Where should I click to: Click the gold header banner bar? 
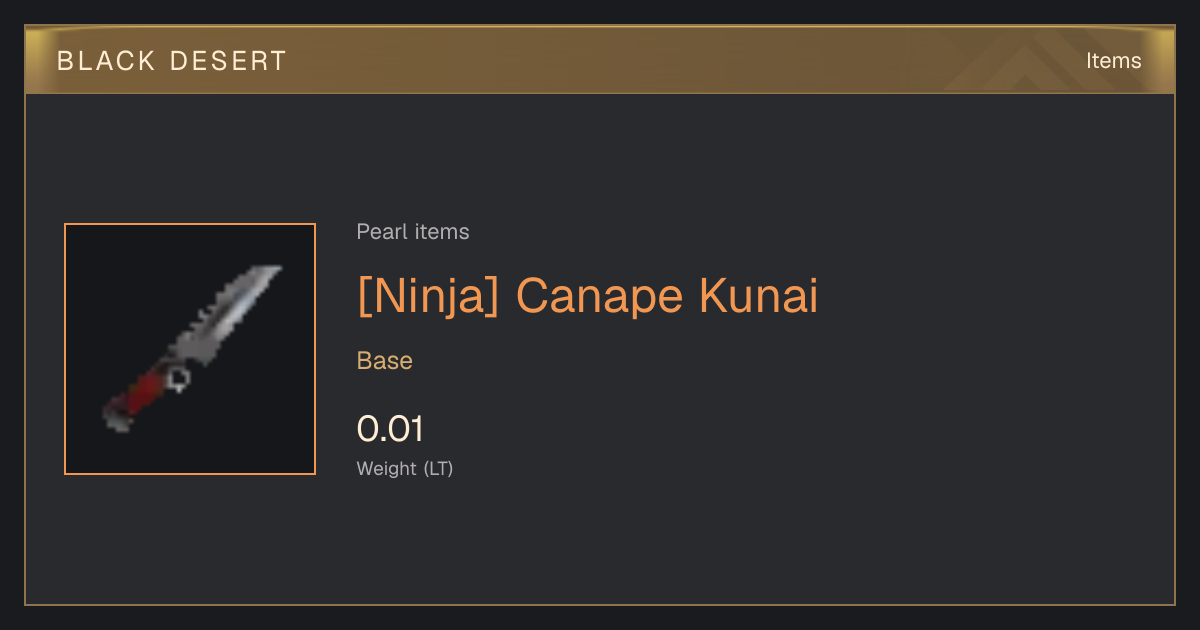pos(600,60)
